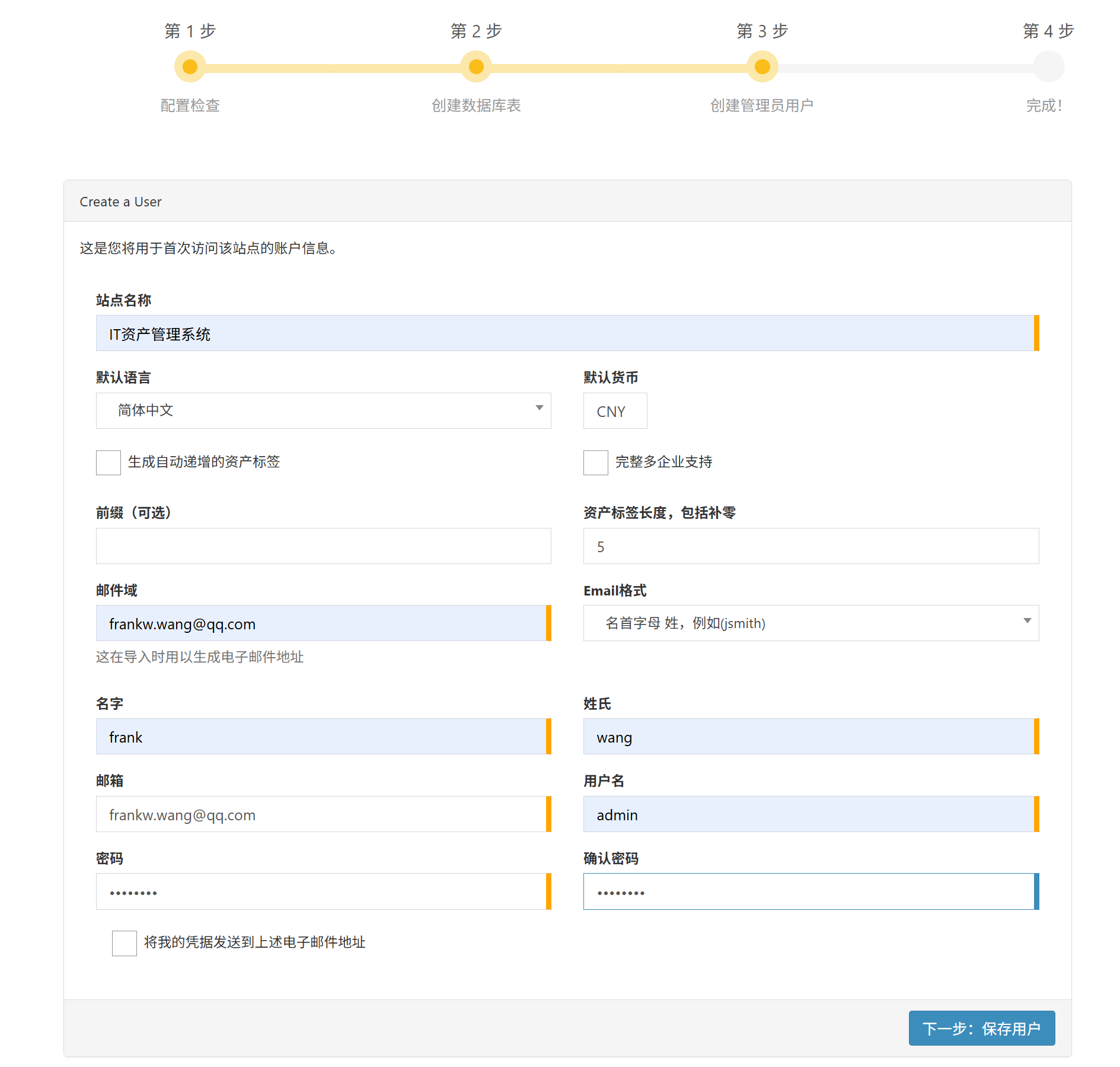Click the 第 3 步 label

pyautogui.click(x=761, y=31)
